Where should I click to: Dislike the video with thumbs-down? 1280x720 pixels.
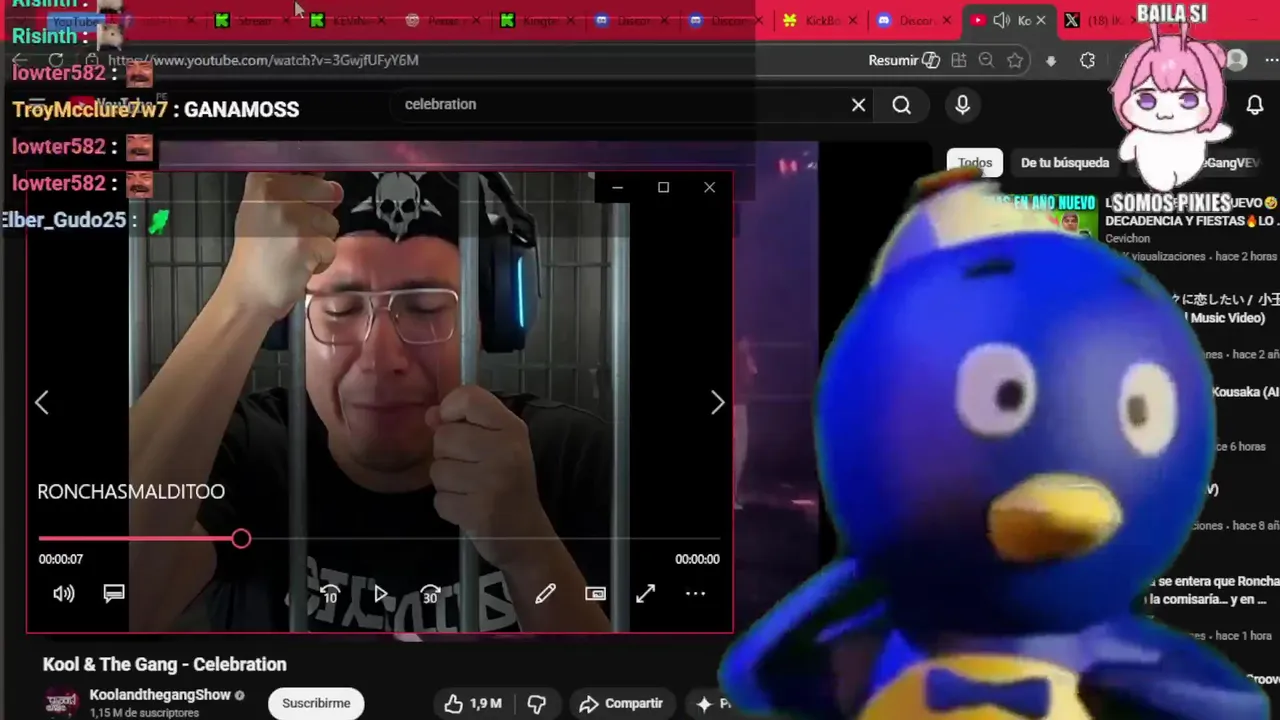536,703
